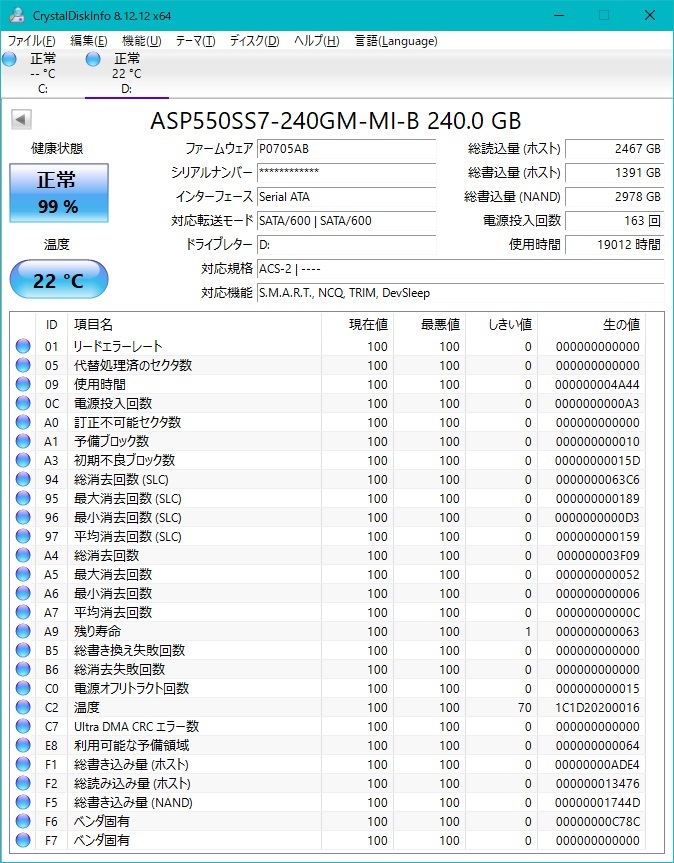Click the CrystalDiskInfo title bar app icon
Viewport: 674px width, 863px height.
point(17,15)
